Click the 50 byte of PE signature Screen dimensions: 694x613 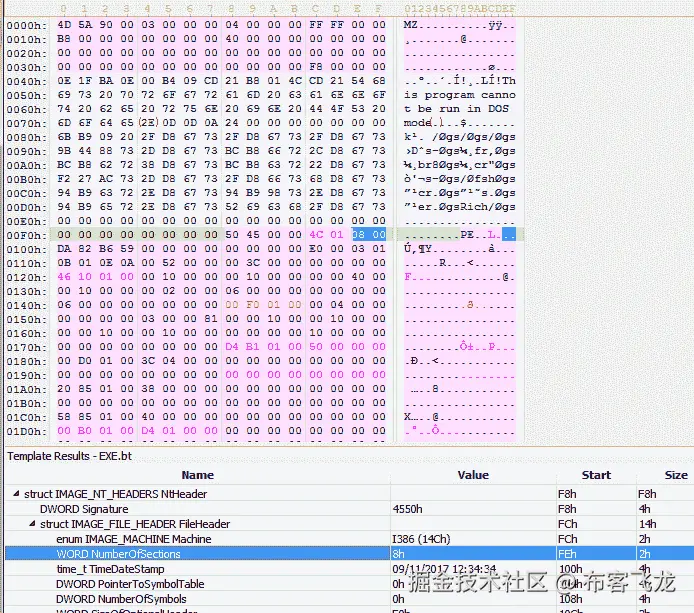coord(232,234)
